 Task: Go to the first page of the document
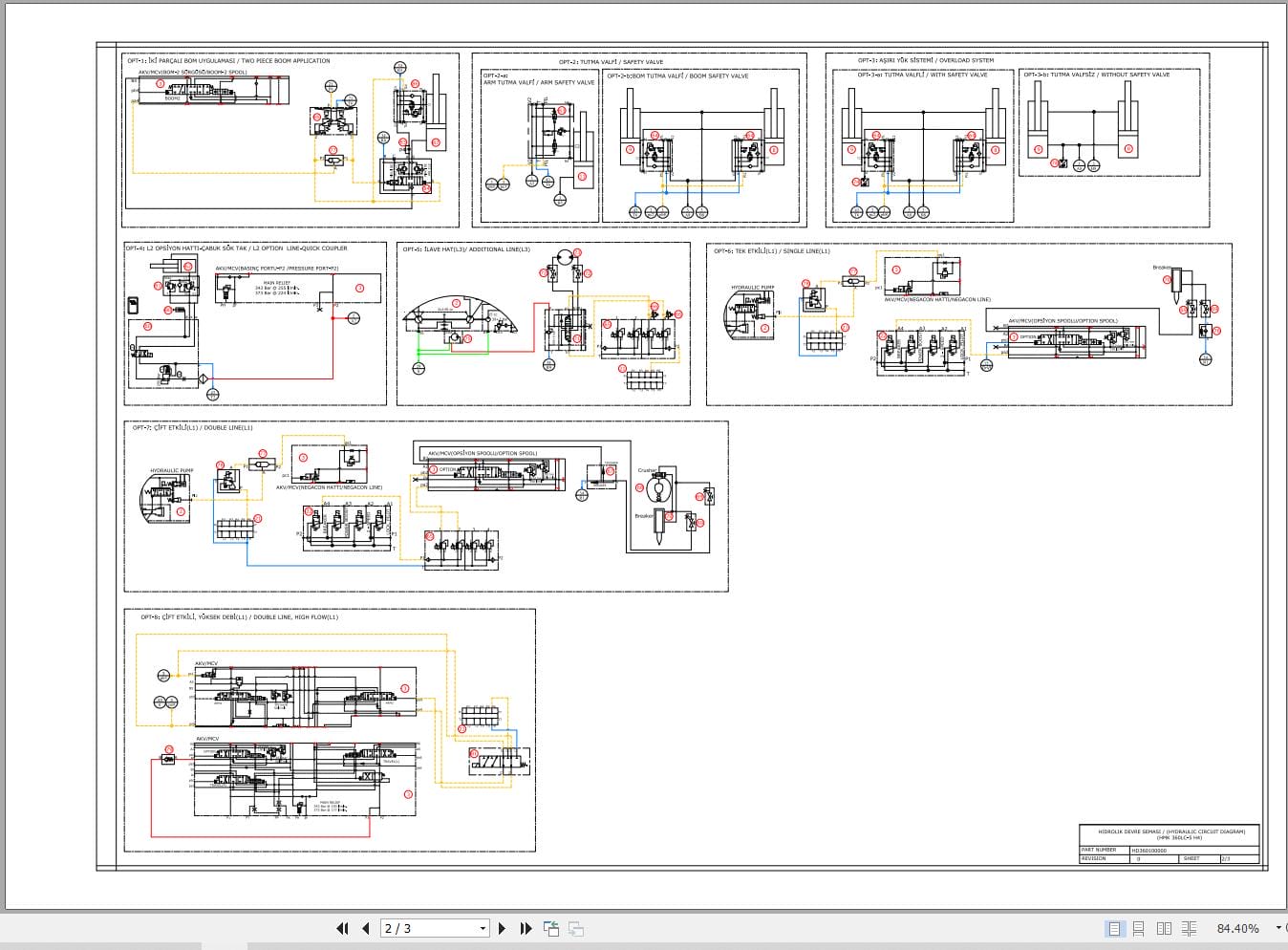click(343, 928)
